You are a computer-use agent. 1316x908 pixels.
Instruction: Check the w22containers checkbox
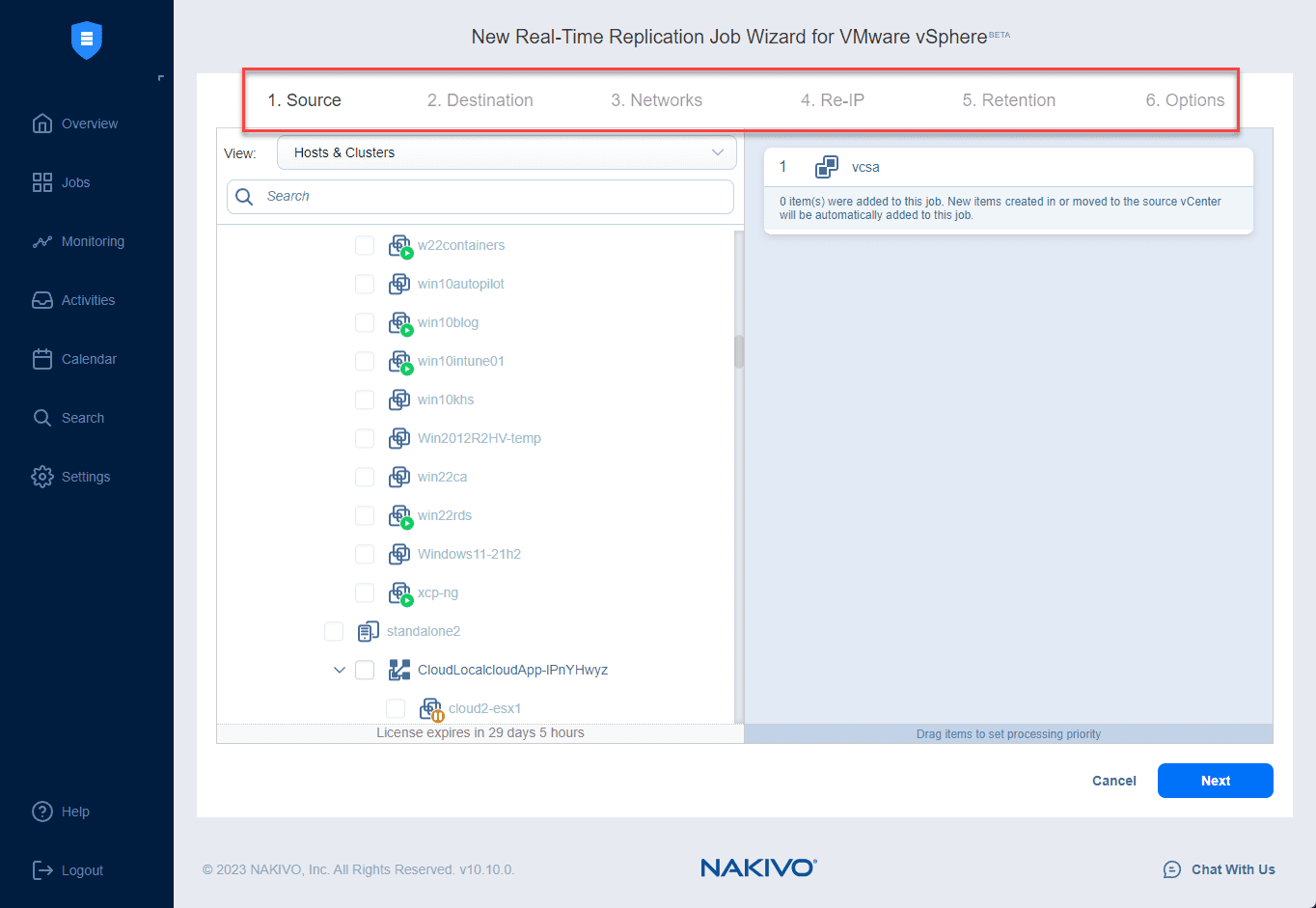click(365, 245)
